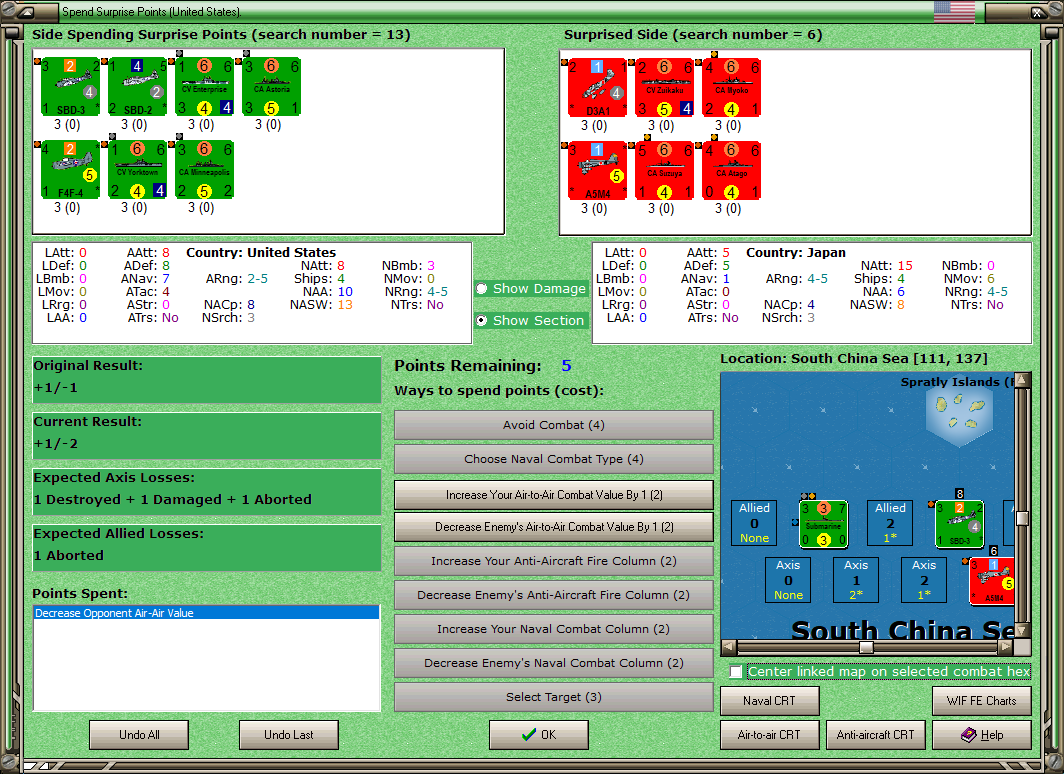Decrease enemy's naval combat column
This screenshot has height=774, width=1064.
tap(554, 663)
